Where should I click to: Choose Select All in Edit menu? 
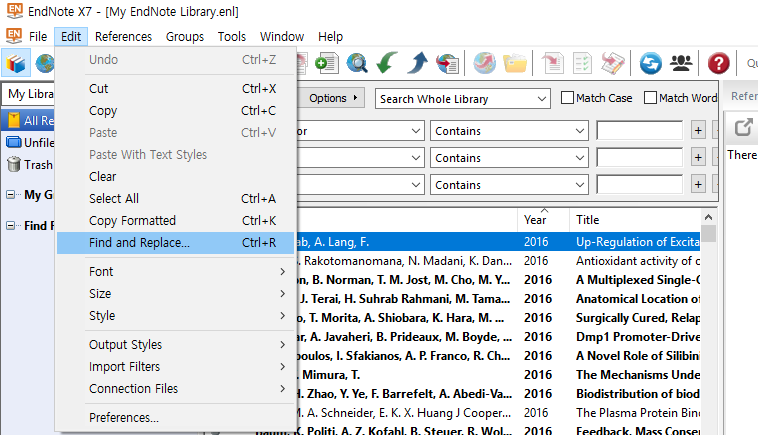(175, 199)
